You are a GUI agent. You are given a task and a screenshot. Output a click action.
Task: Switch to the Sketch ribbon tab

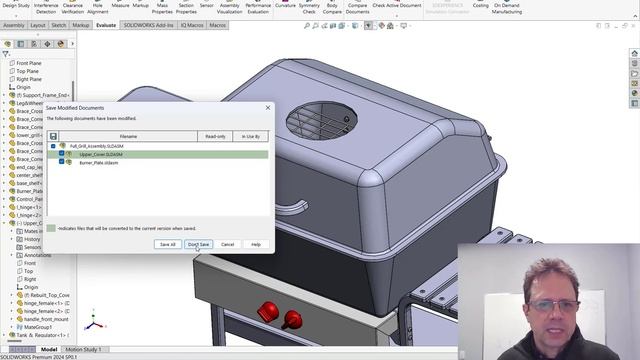coord(58,25)
